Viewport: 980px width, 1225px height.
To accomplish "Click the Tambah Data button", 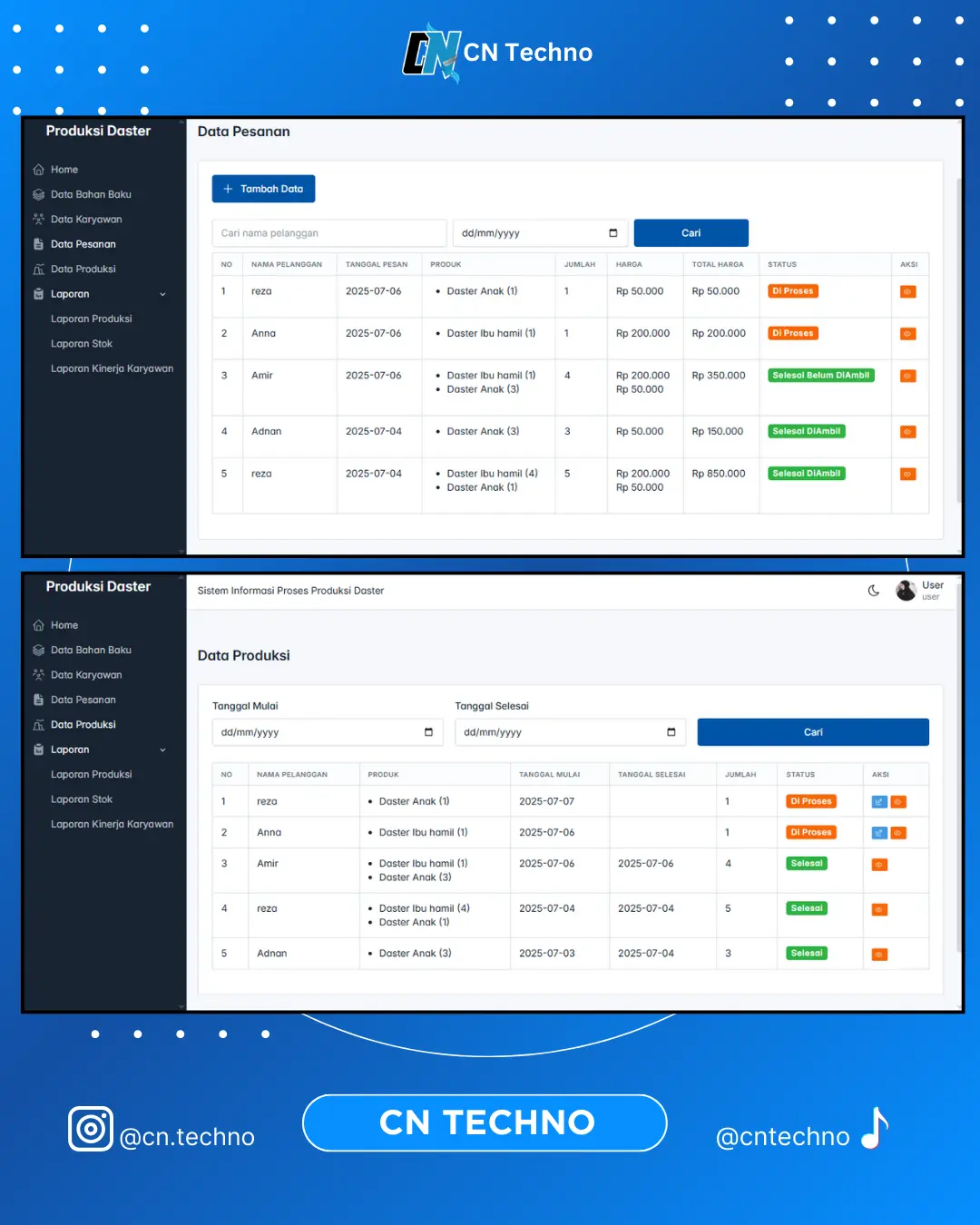I will click(263, 189).
